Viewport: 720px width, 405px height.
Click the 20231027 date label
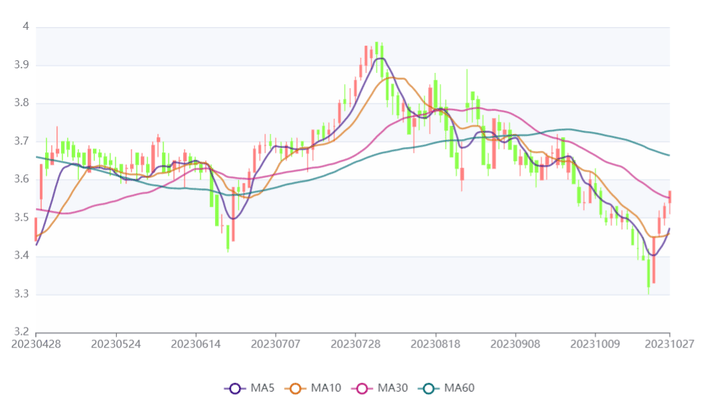669,344
